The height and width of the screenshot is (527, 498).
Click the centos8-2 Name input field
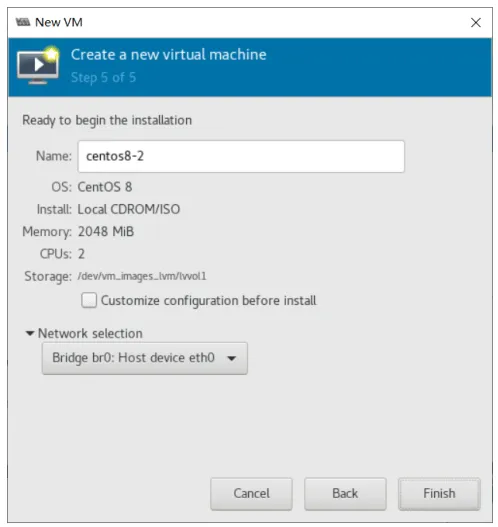pyautogui.click(x=241, y=156)
